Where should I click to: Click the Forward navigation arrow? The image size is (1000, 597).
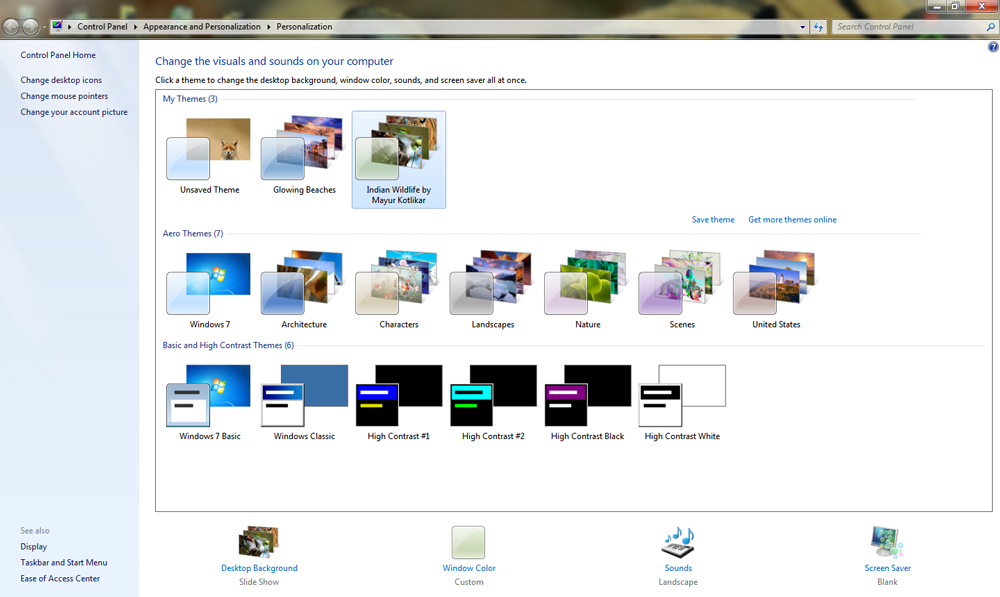(30, 27)
